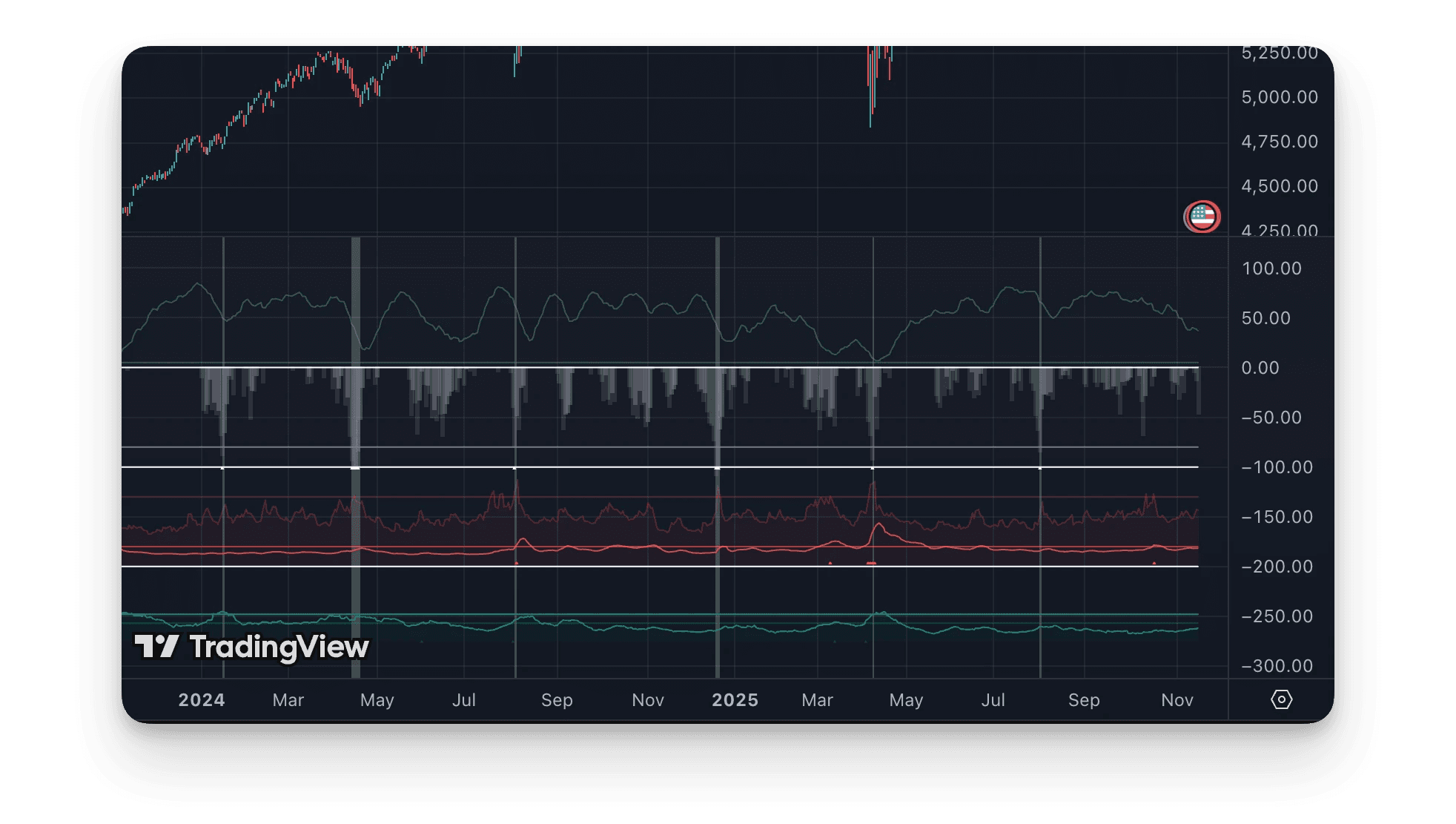Click the 2024 label on the time axis
1456x824 pixels.
[x=201, y=700]
